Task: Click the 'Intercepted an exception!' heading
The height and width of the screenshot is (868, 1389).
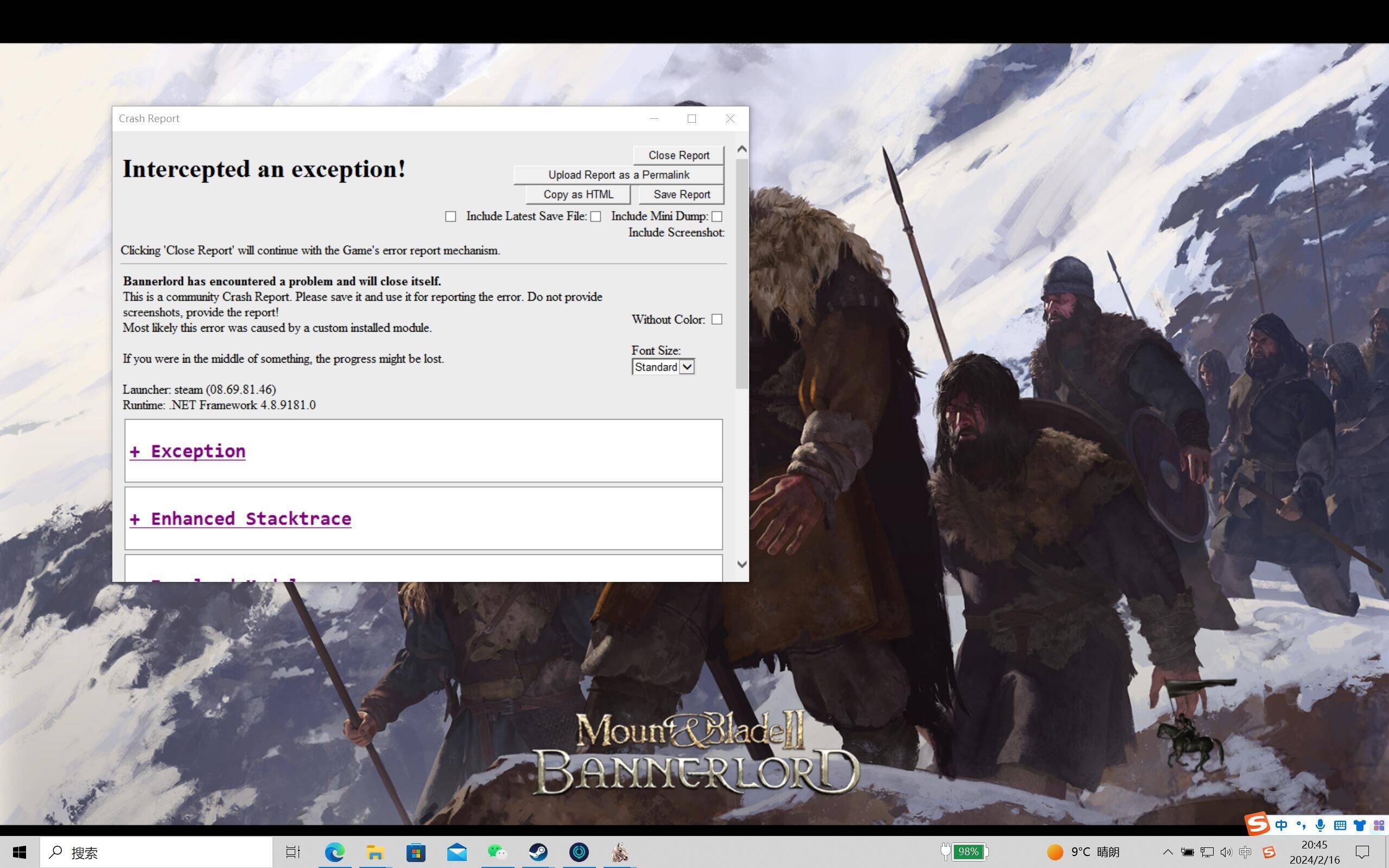Action: 264,169
